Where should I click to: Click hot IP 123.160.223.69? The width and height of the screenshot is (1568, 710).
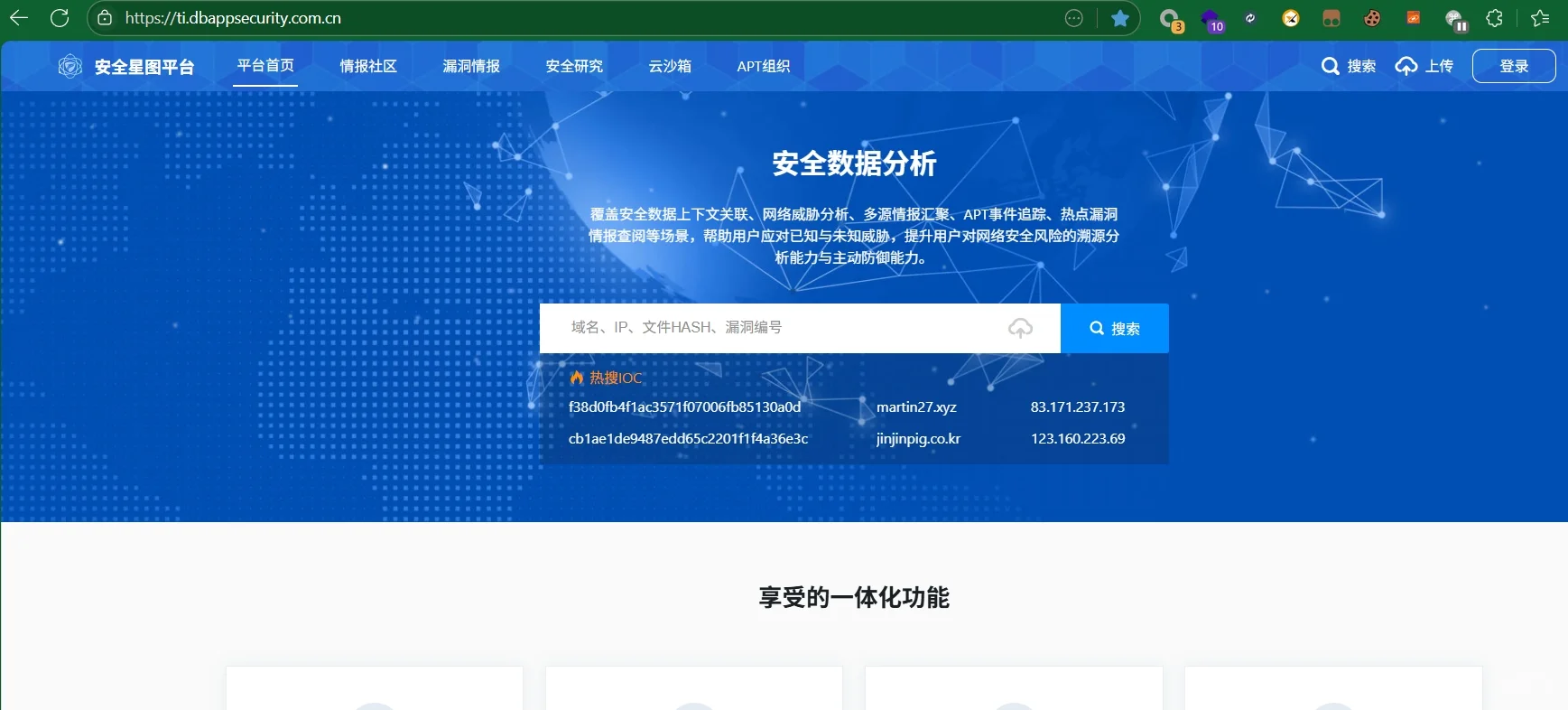1078,438
